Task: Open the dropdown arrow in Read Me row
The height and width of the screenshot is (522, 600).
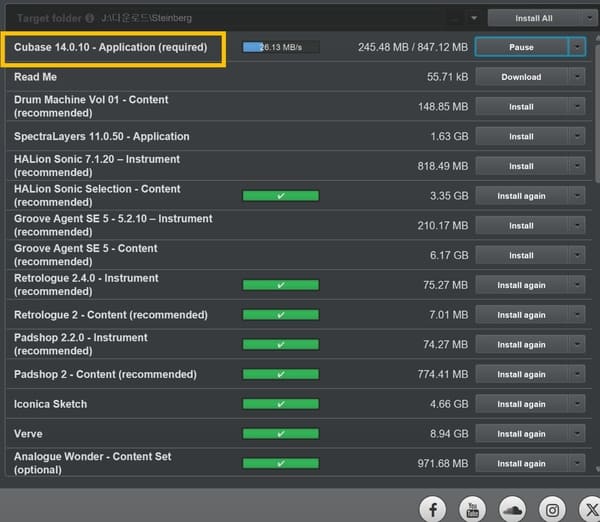Action: (x=577, y=77)
